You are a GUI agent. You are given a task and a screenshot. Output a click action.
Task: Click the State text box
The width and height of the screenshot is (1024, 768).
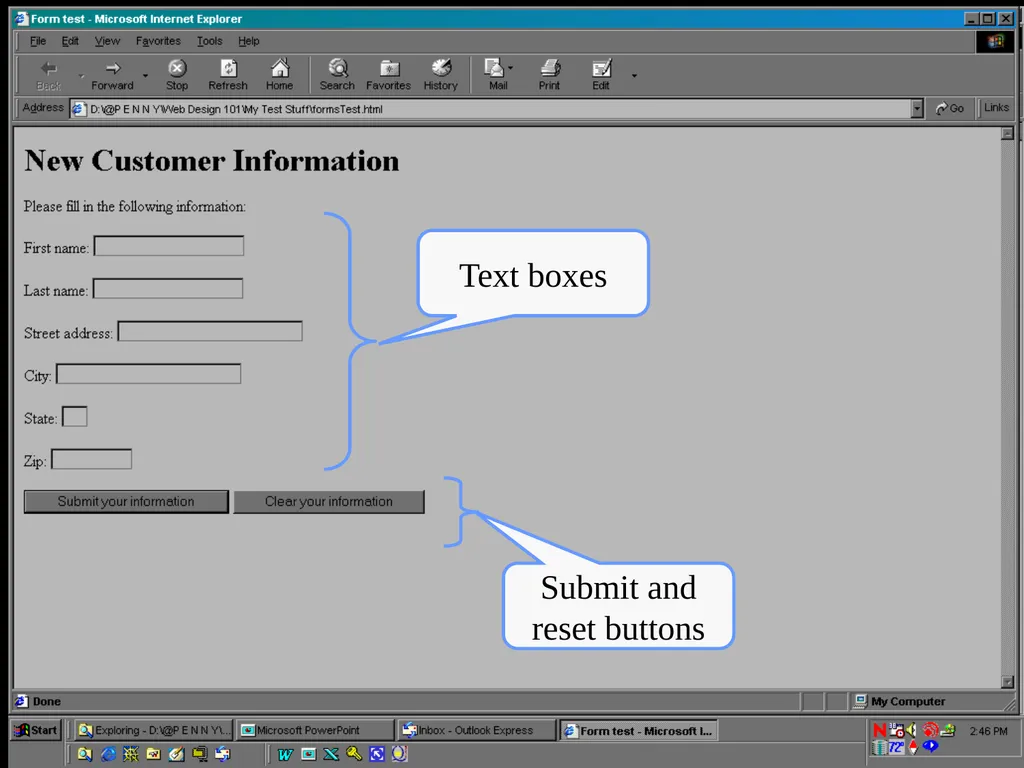74,417
